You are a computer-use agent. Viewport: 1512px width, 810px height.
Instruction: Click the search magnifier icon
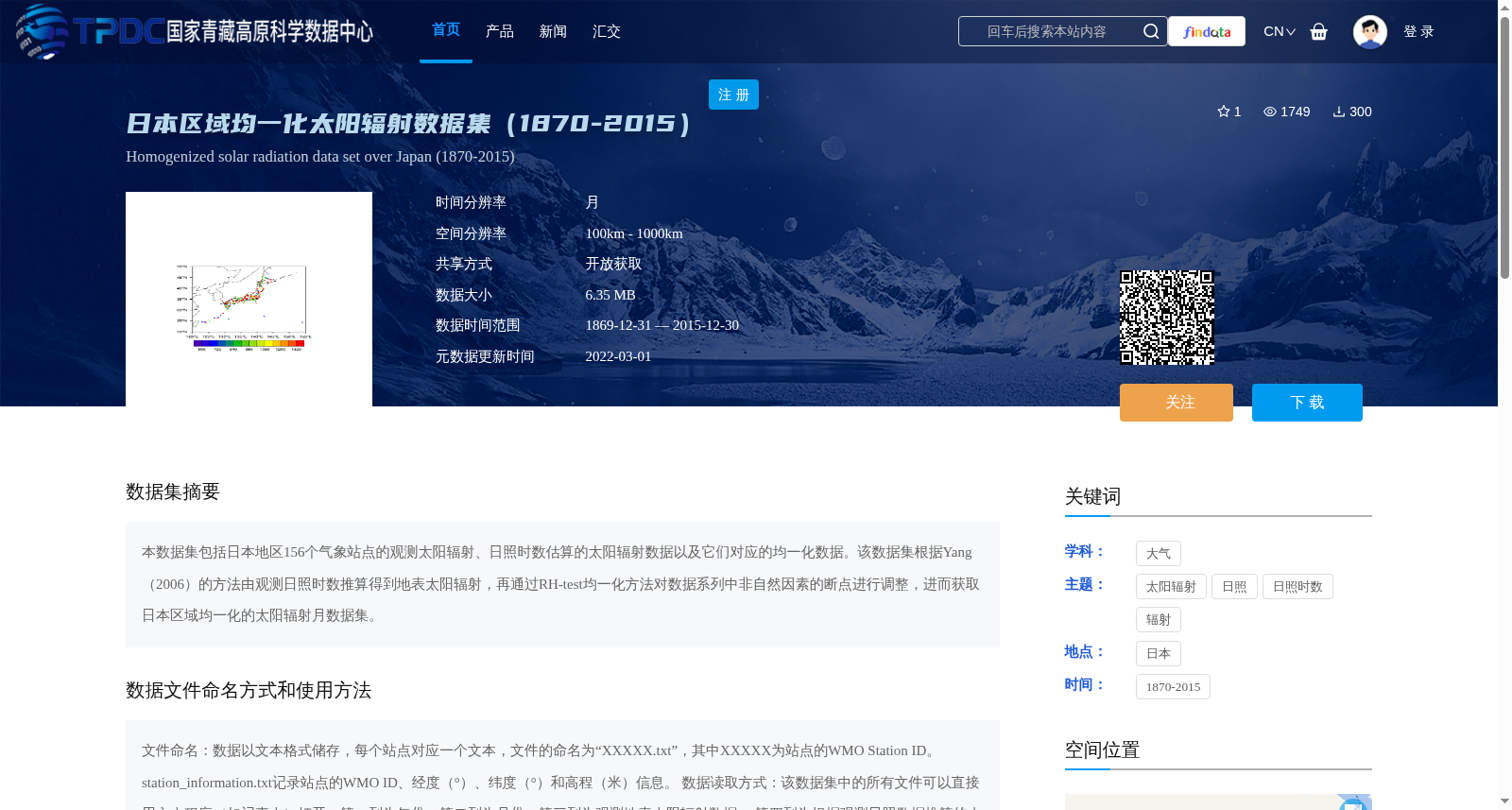[x=1150, y=31]
